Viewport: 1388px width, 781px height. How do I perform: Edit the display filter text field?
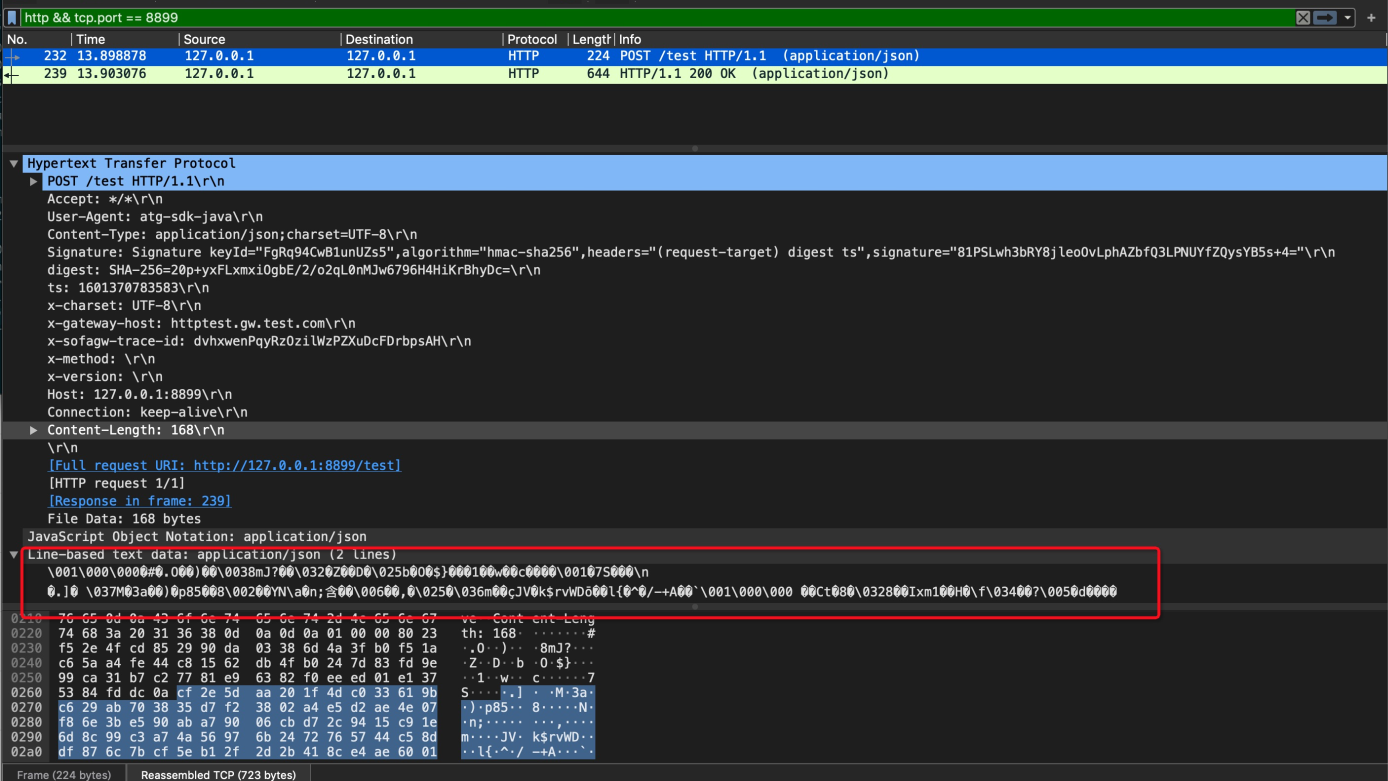click(655, 17)
